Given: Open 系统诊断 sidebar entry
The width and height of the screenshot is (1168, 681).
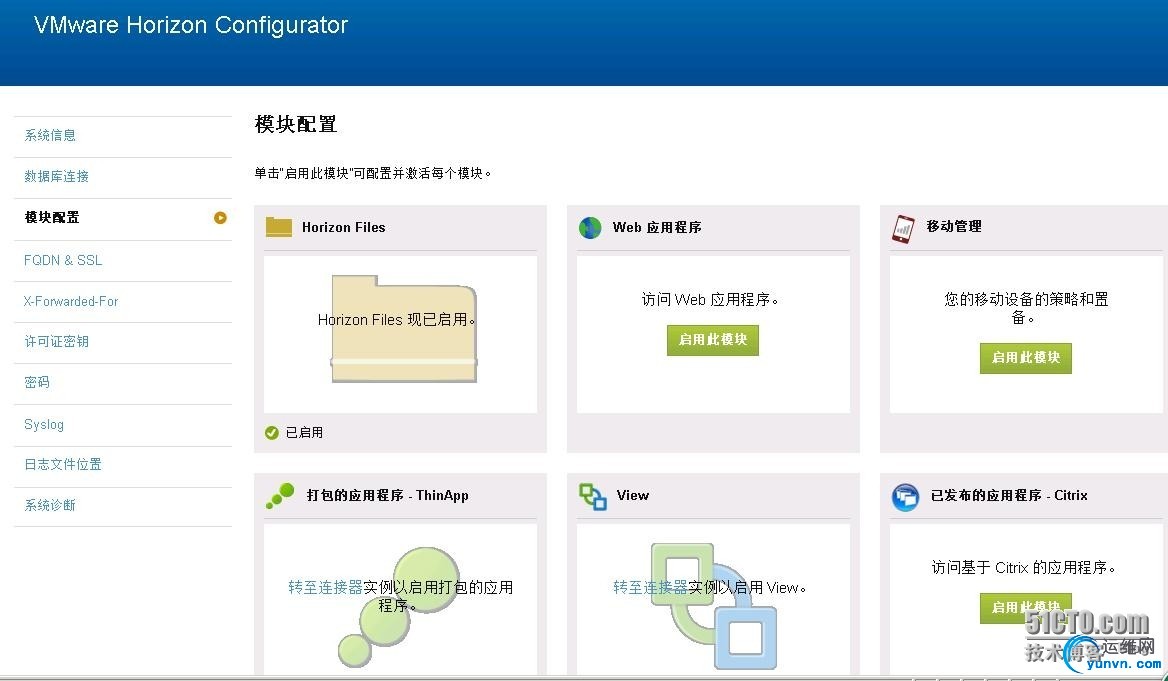Looking at the screenshot, I should (50, 505).
